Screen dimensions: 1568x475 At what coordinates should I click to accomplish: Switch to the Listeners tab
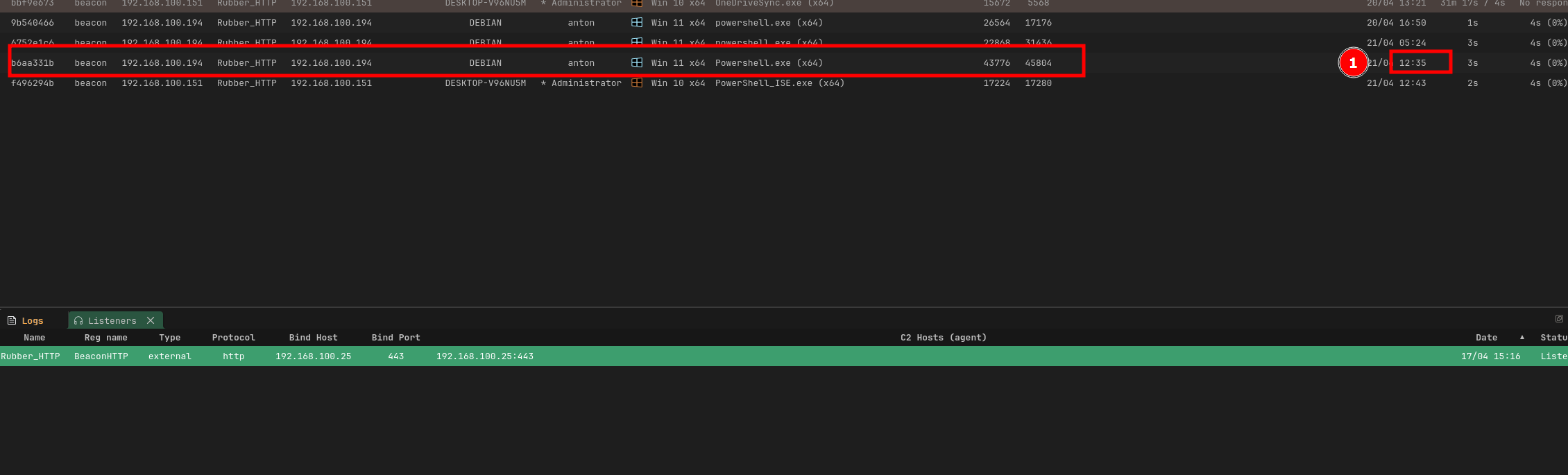click(x=112, y=321)
